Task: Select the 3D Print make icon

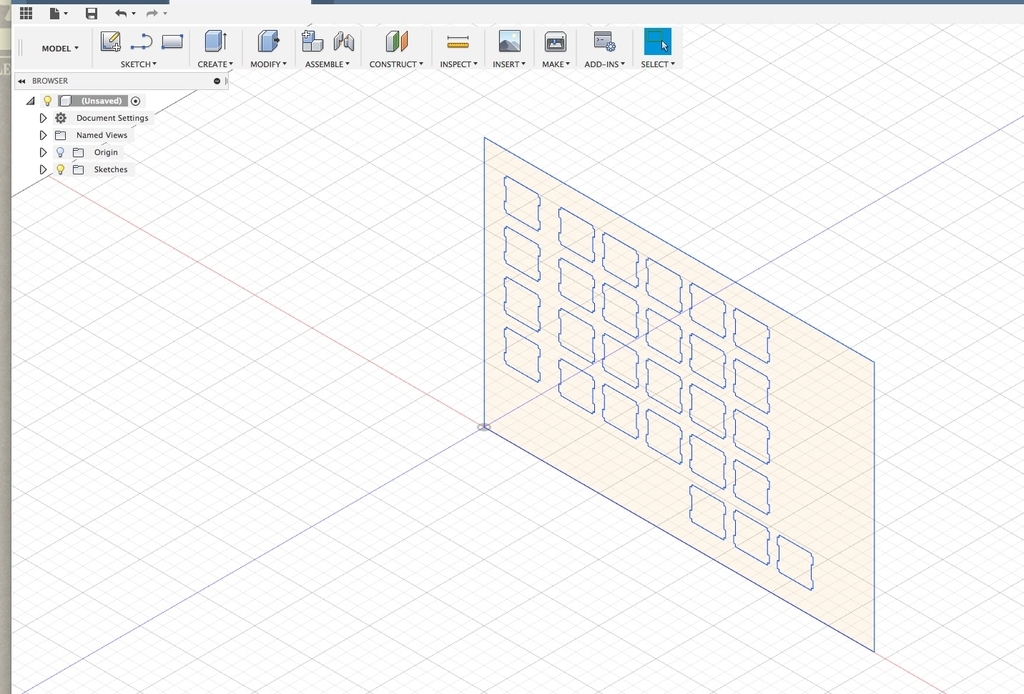Action: (x=555, y=42)
